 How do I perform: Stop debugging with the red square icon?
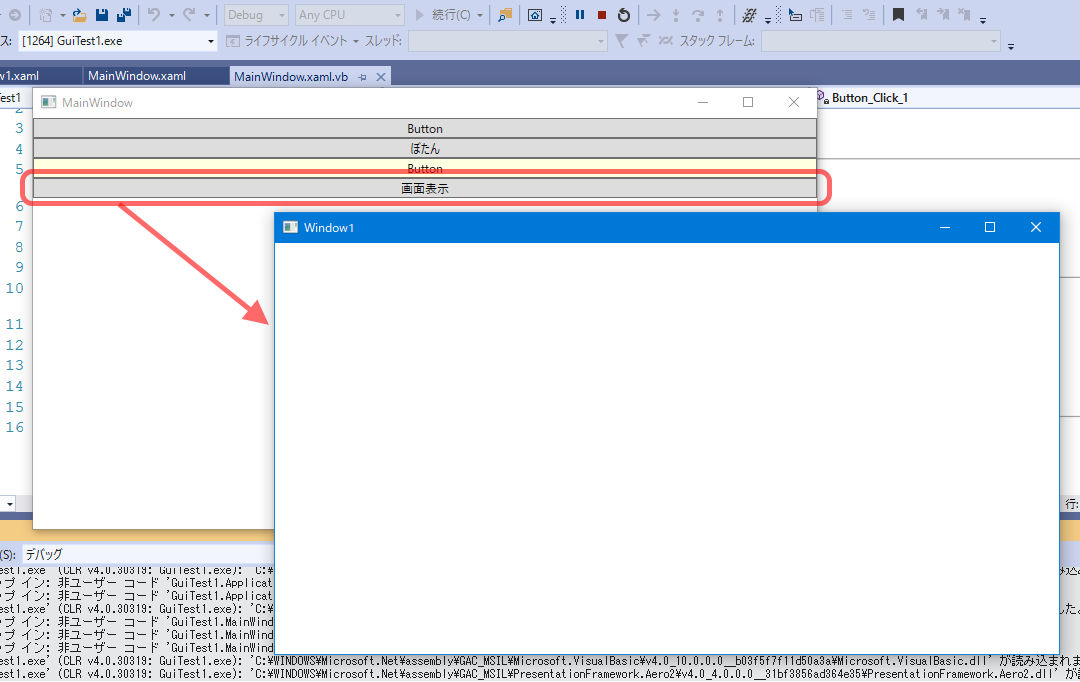click(602, 14)
